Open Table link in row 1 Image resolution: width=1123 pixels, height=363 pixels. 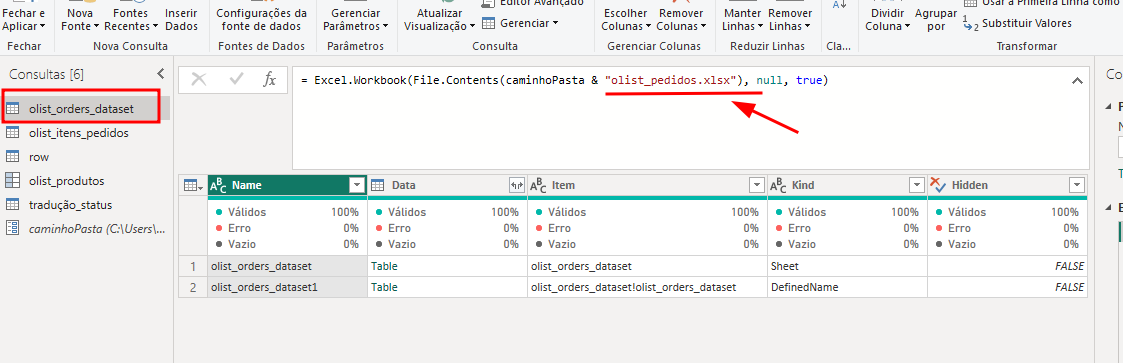click(x=384, y=266)
